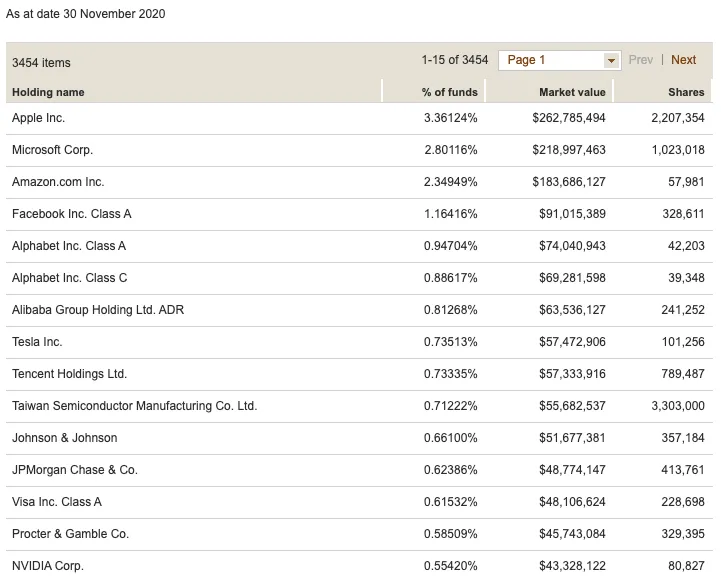Click JPMorgan market value $48,774,147
Image resolution: width=721 pixels, height=582 pixels.
click(x=572, y=470)
